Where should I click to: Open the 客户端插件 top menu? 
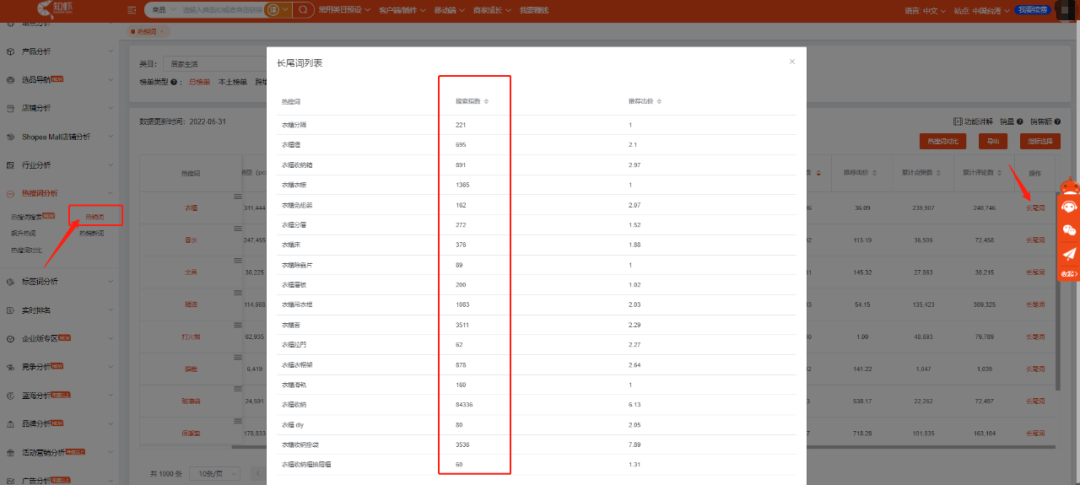point(402,10)
